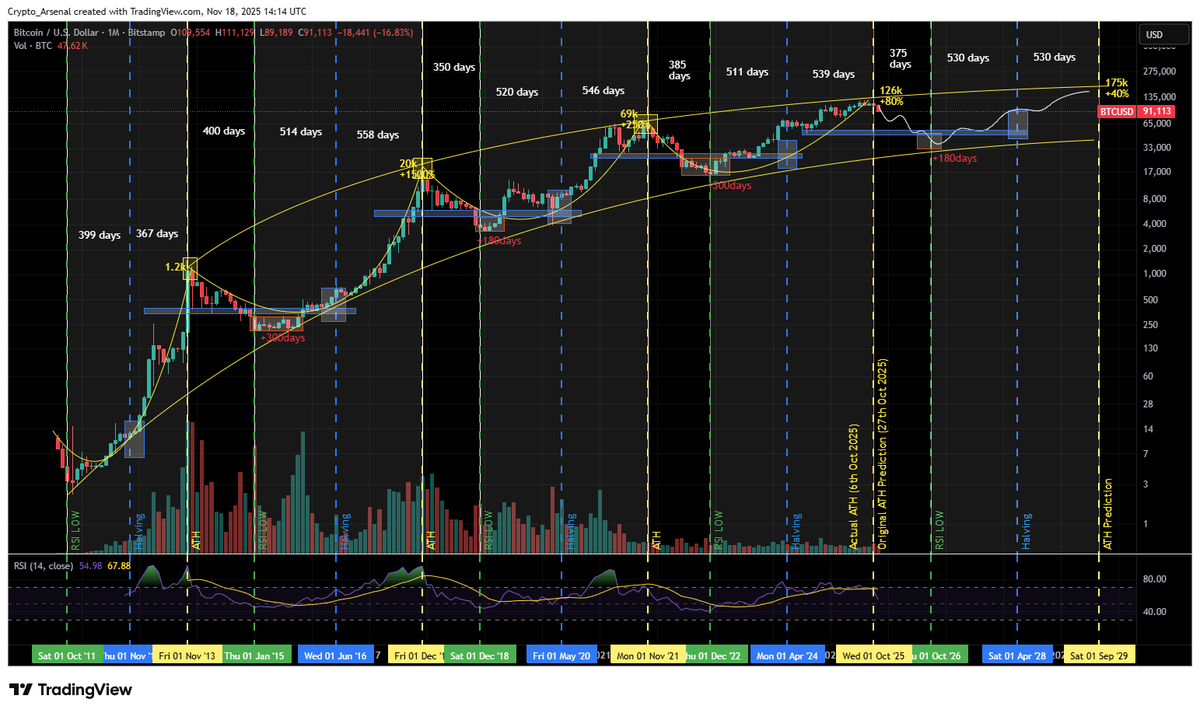Click the 8,000 price axis label
The height and width of the screenshot is (713, 1200).
pos(1153,198)
